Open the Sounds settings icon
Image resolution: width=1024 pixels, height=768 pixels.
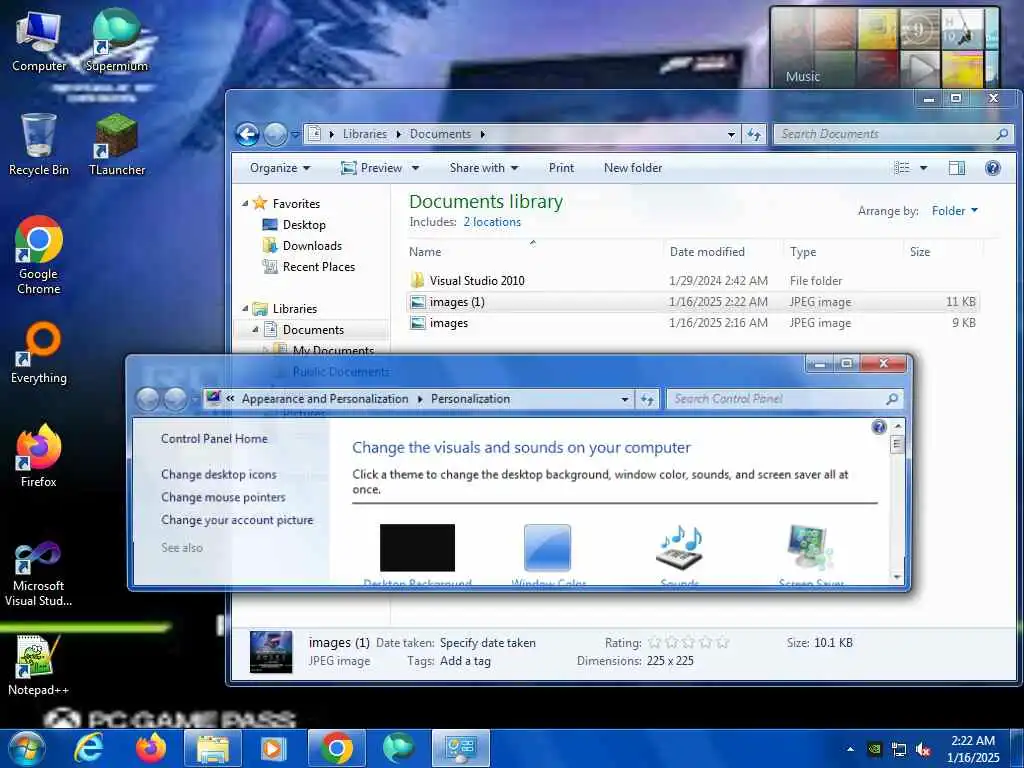[680, 547]
